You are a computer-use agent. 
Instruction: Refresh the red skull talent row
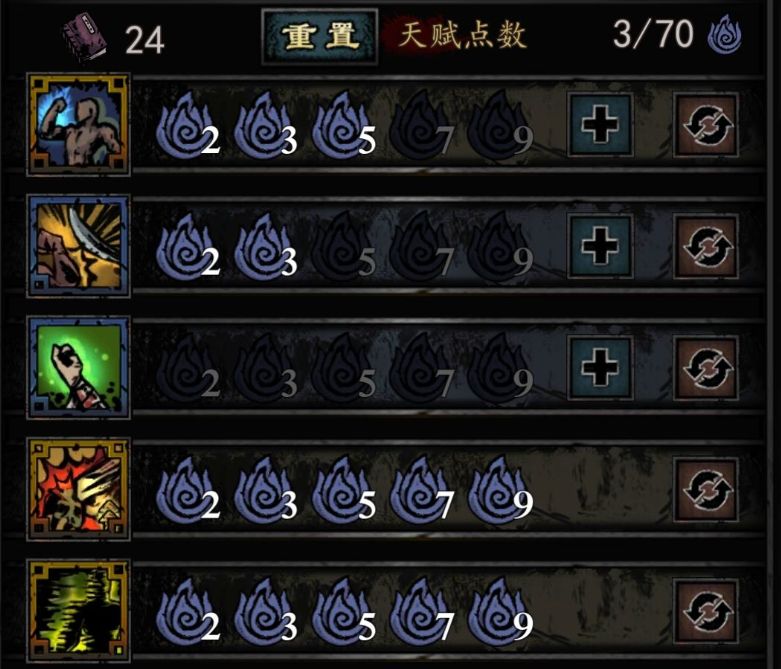point(706,490)
